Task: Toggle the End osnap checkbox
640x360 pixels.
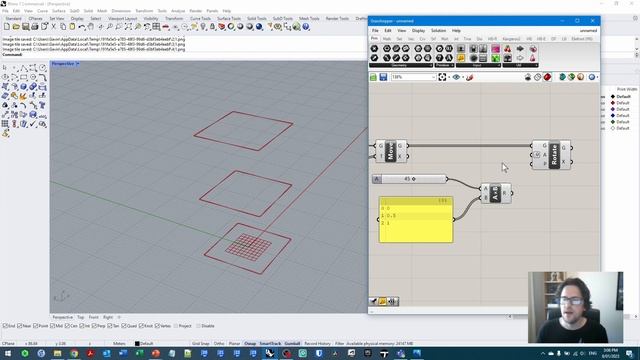Action: click(x=5, y=326)
